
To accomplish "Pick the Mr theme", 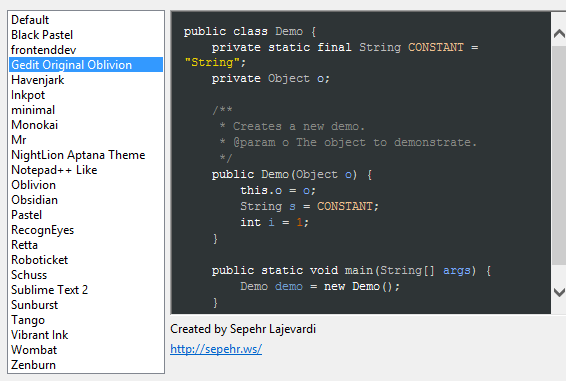I will point(86,140).
